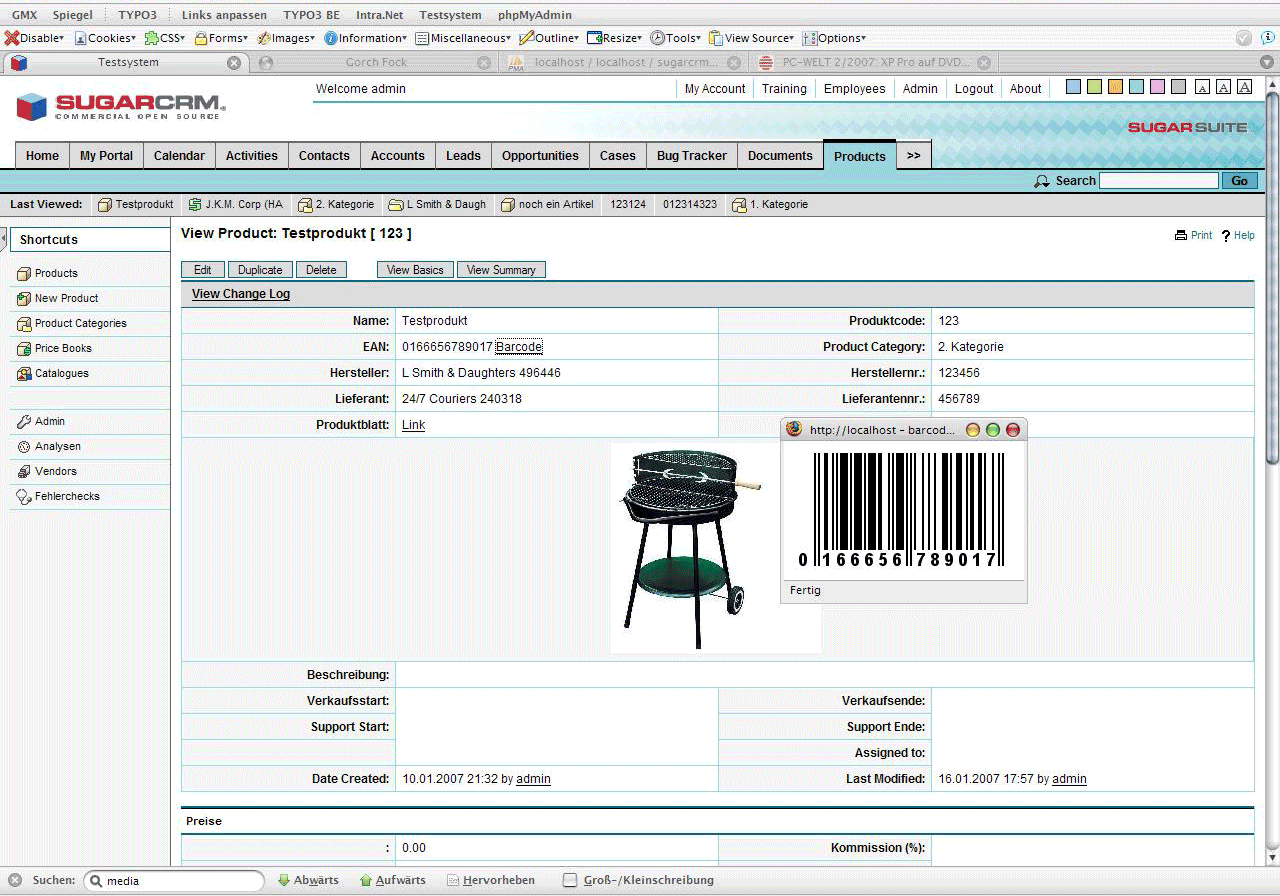Open the Products shortcut in the sidebar
Screen dimensions: 1280x896
55,273
